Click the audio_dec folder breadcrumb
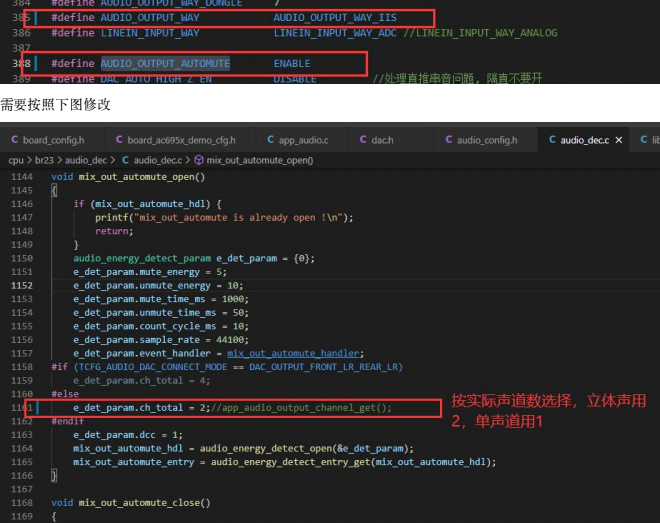The width and height of the screenshot is (660, 523). 85,160
